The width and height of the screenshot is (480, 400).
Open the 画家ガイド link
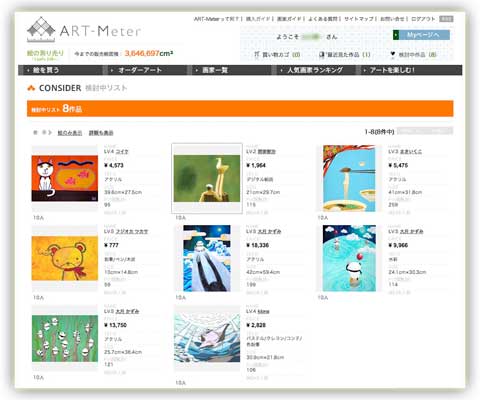(289, 19)
